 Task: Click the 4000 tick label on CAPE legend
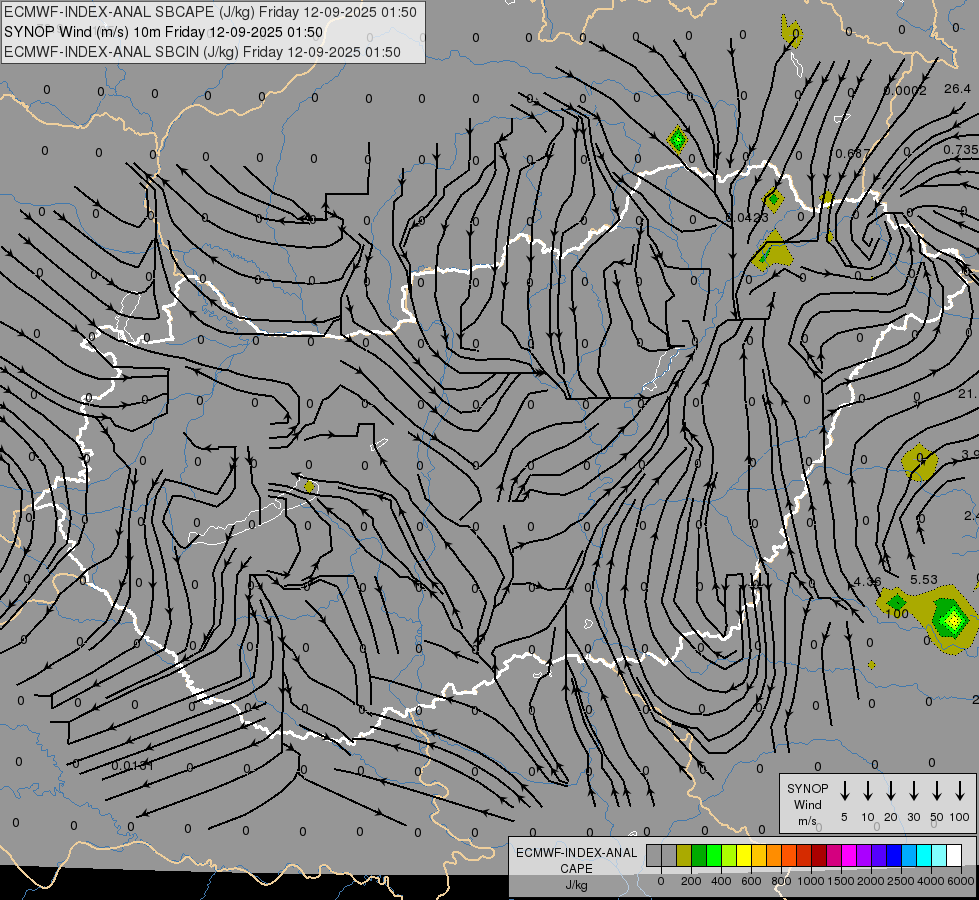(x=931, y=881)
